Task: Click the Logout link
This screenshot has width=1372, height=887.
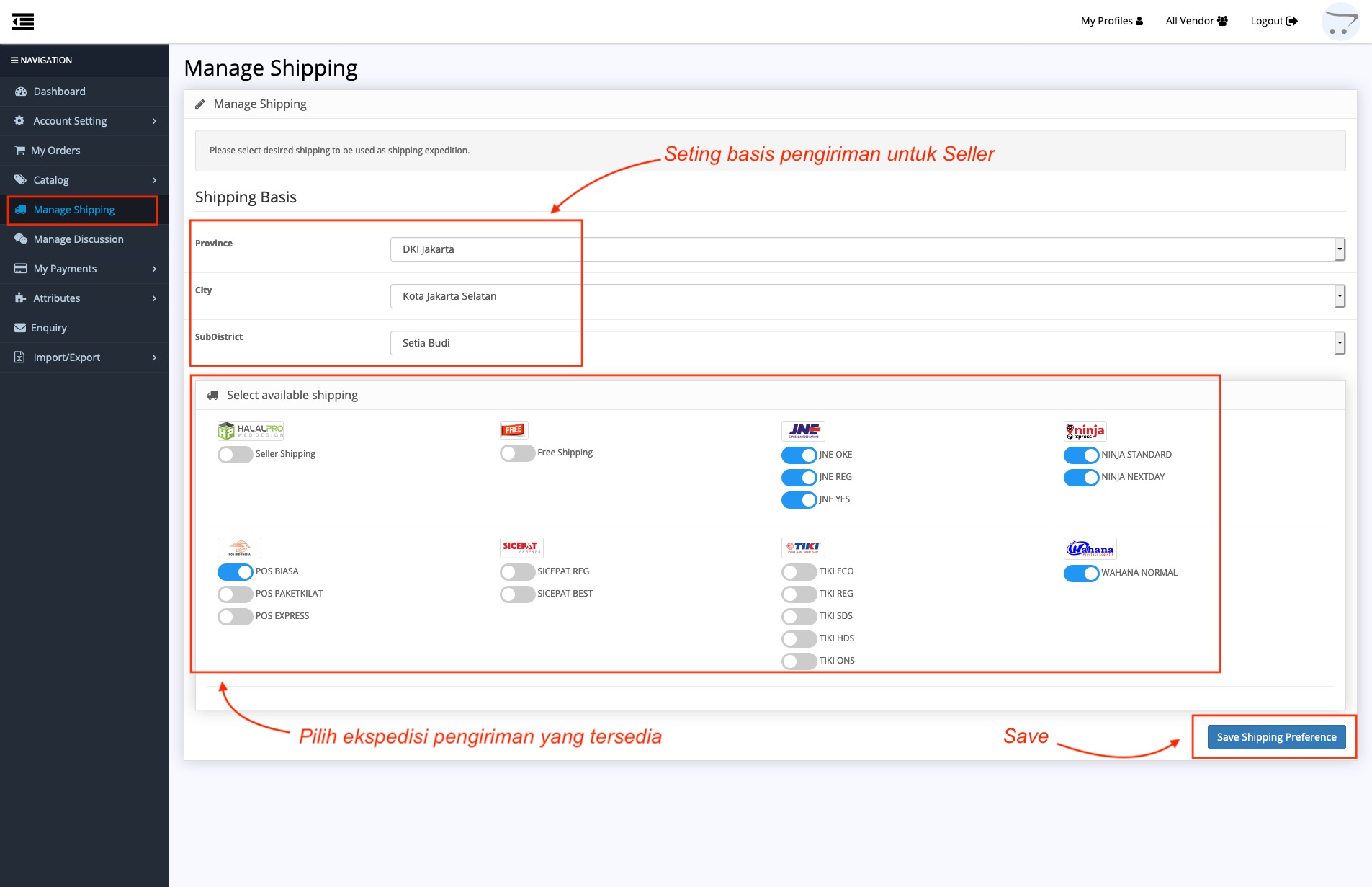Action: coord(1273,21)
